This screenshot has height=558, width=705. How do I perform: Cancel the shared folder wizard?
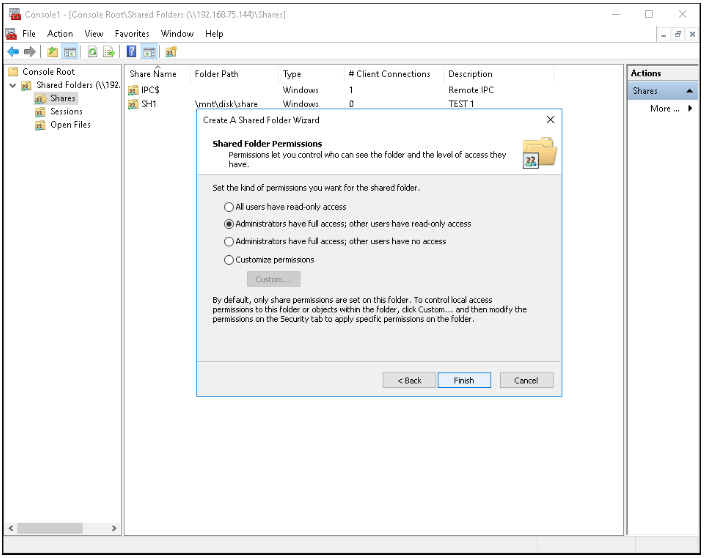pyautogui.click(x=527, y=380)
